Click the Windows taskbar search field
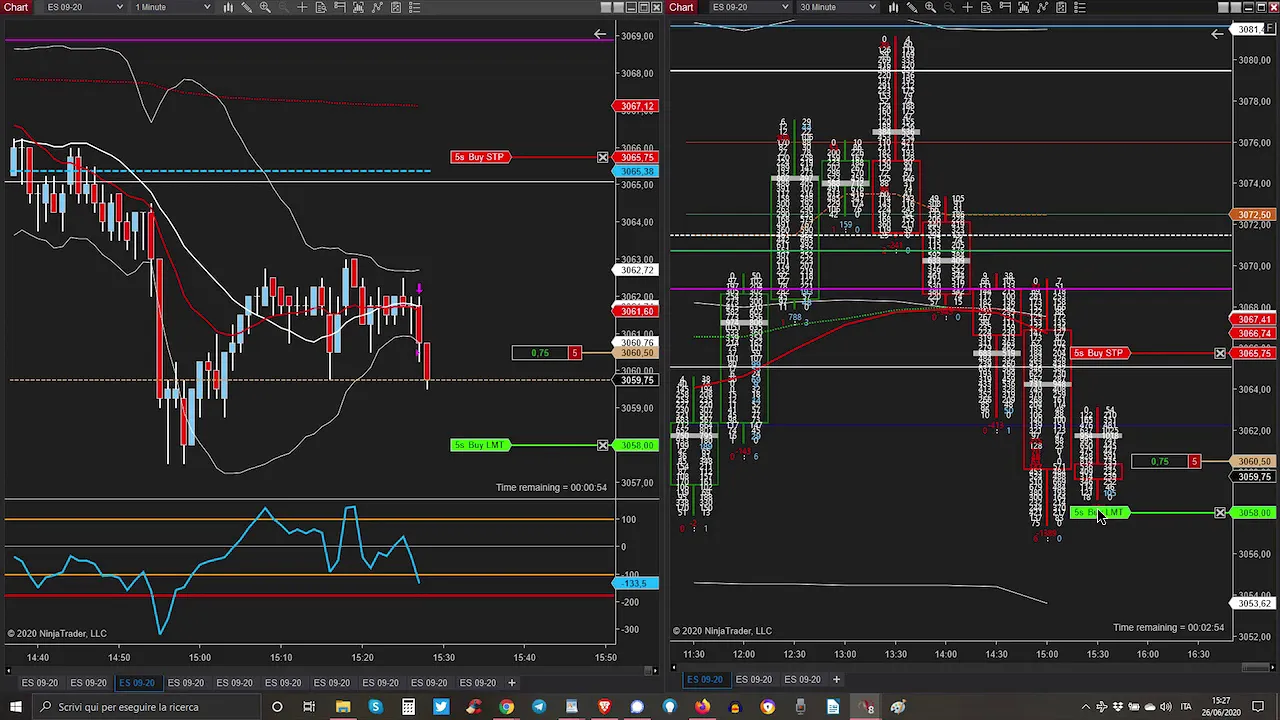1280x720 pixels. 145,707
